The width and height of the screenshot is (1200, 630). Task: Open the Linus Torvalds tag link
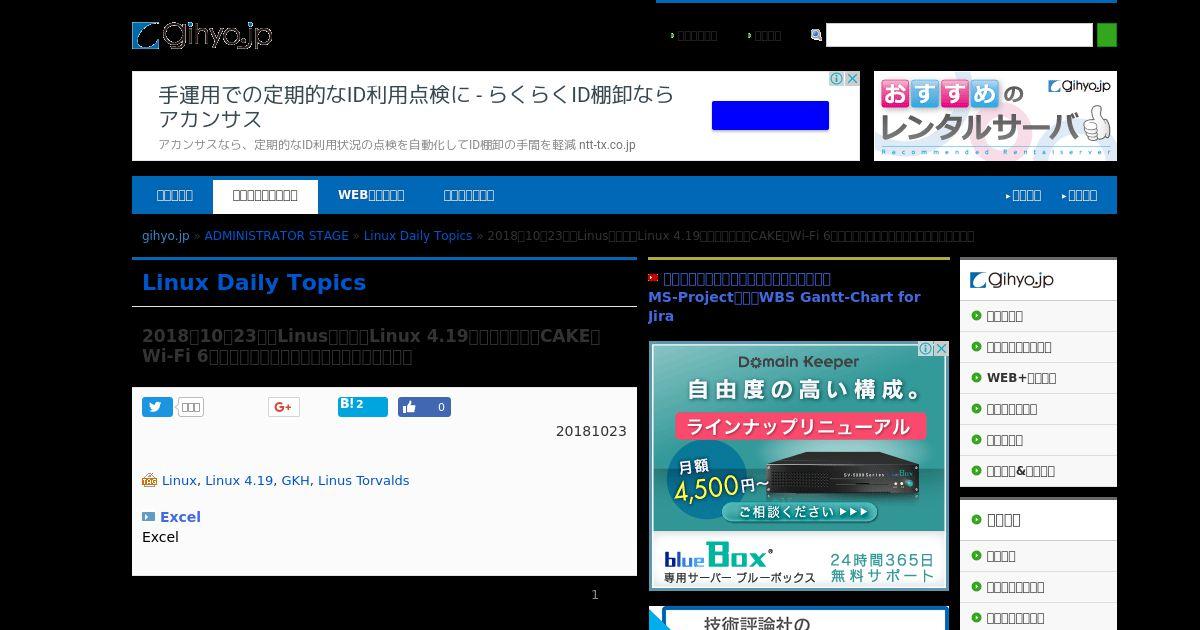(x=363, y=480)
